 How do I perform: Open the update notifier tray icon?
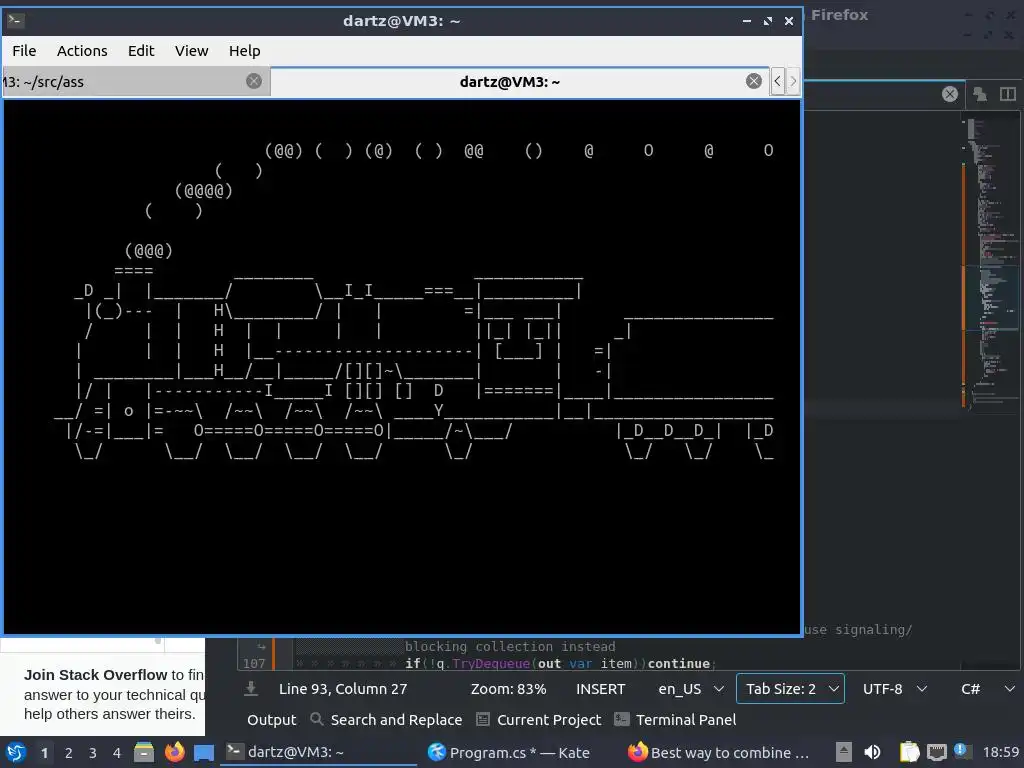[962, 751]
